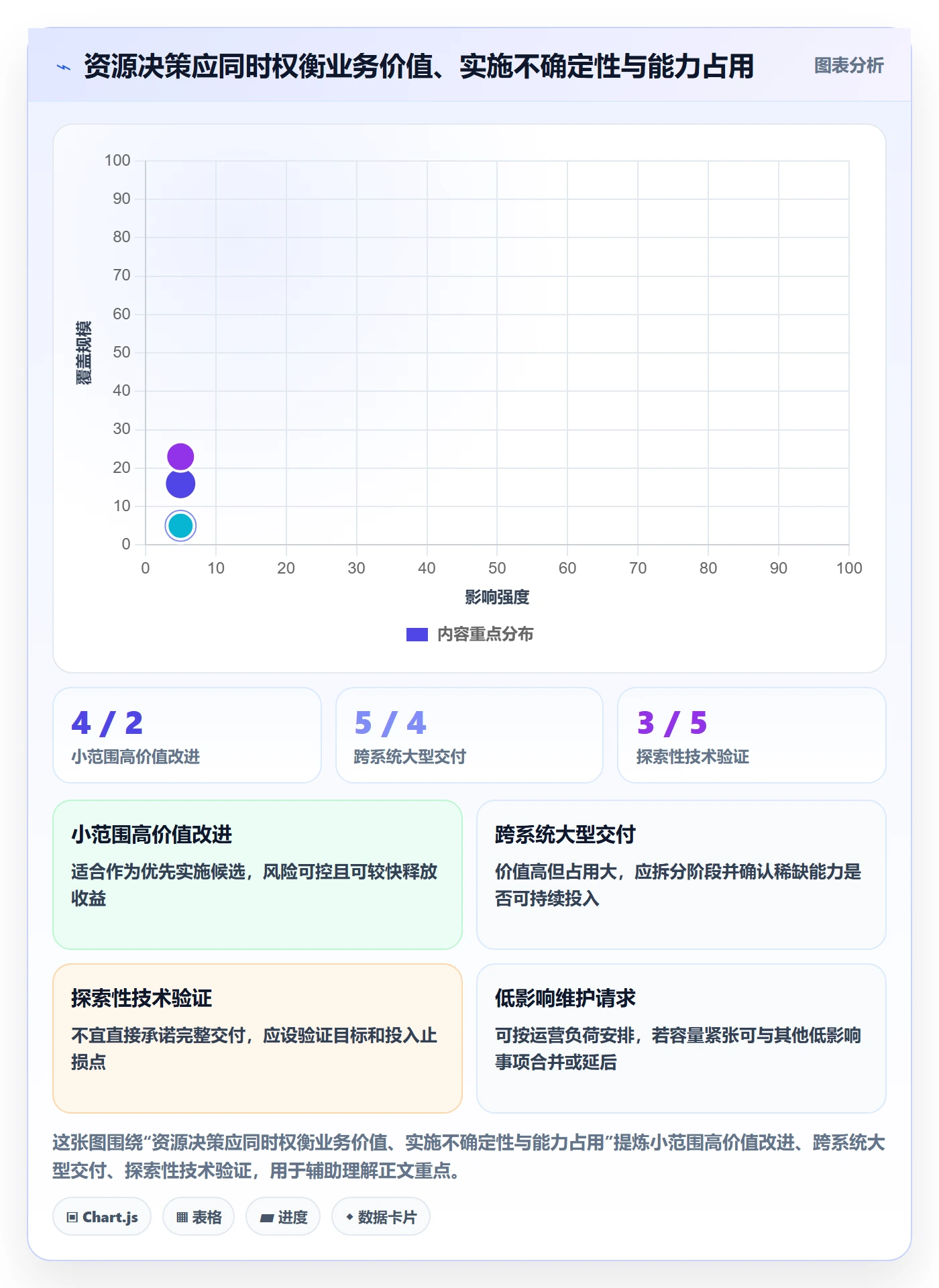Viewport: 939px width, 1288px height.
Task: Click the 影响强度 x-axis title
Action: click(x=497, y=597)
